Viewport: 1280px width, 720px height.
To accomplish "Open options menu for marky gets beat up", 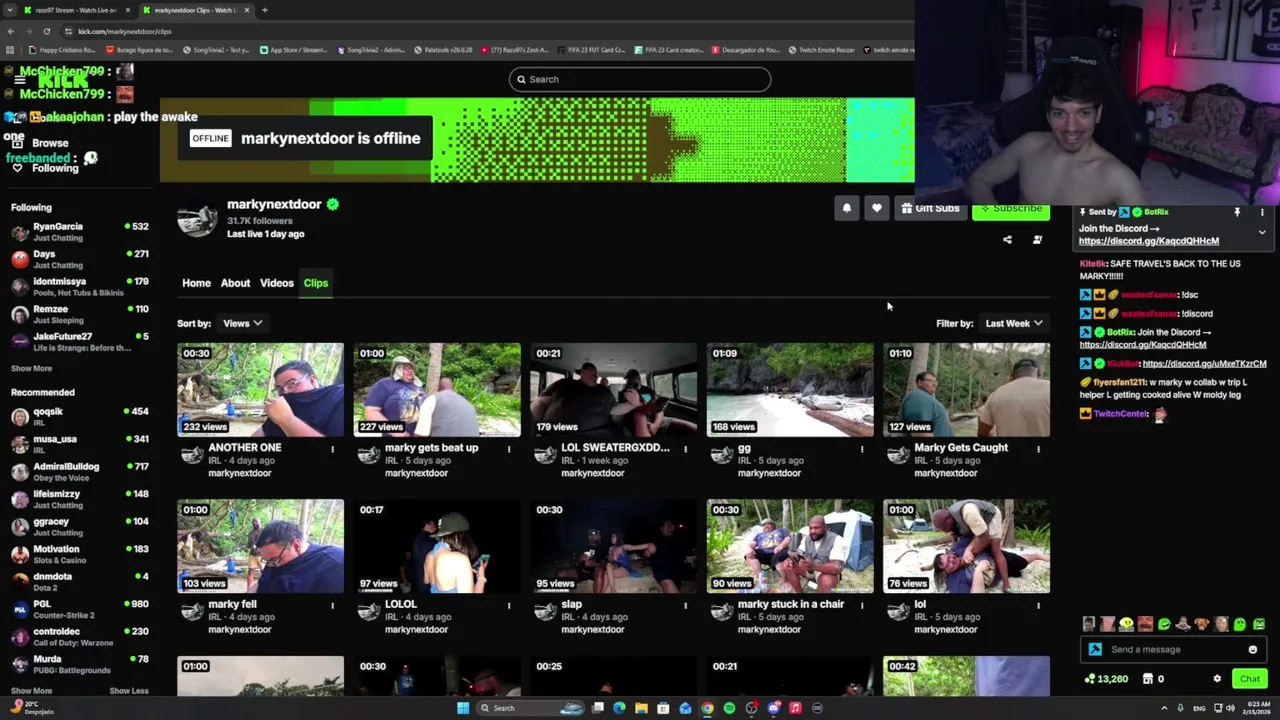I will click(509, 449).
